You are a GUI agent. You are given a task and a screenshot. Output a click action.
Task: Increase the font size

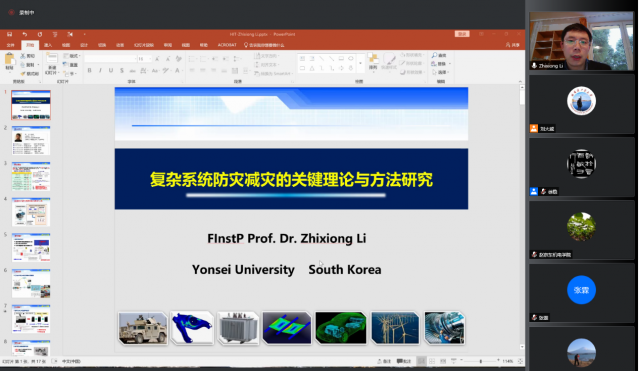click(158, 59)
